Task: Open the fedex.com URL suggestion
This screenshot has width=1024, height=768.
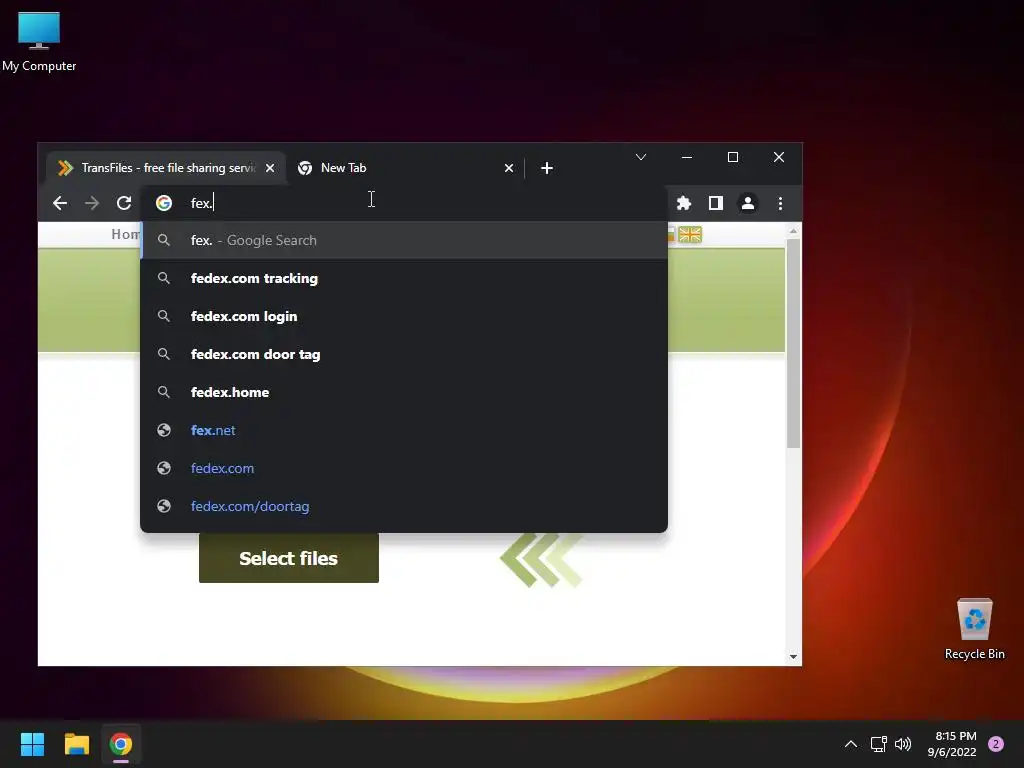Action: 404,468
